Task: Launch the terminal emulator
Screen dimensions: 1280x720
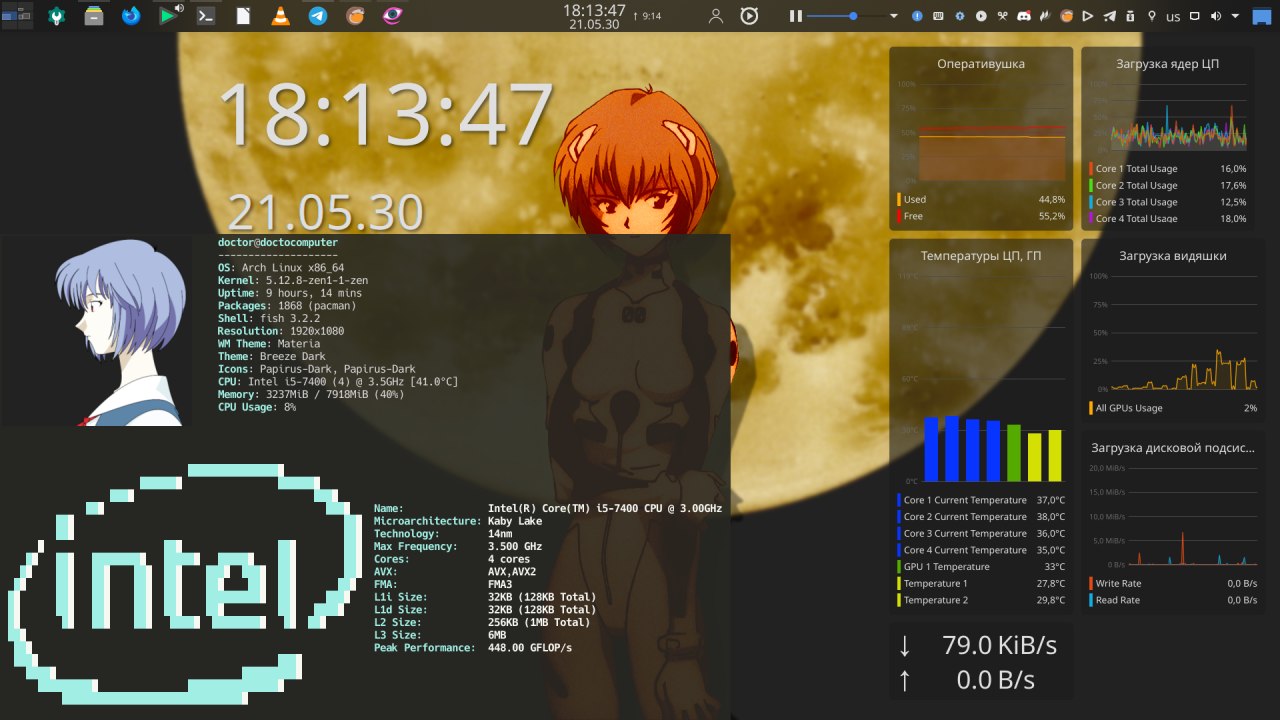Action: [x=206, y=16]
